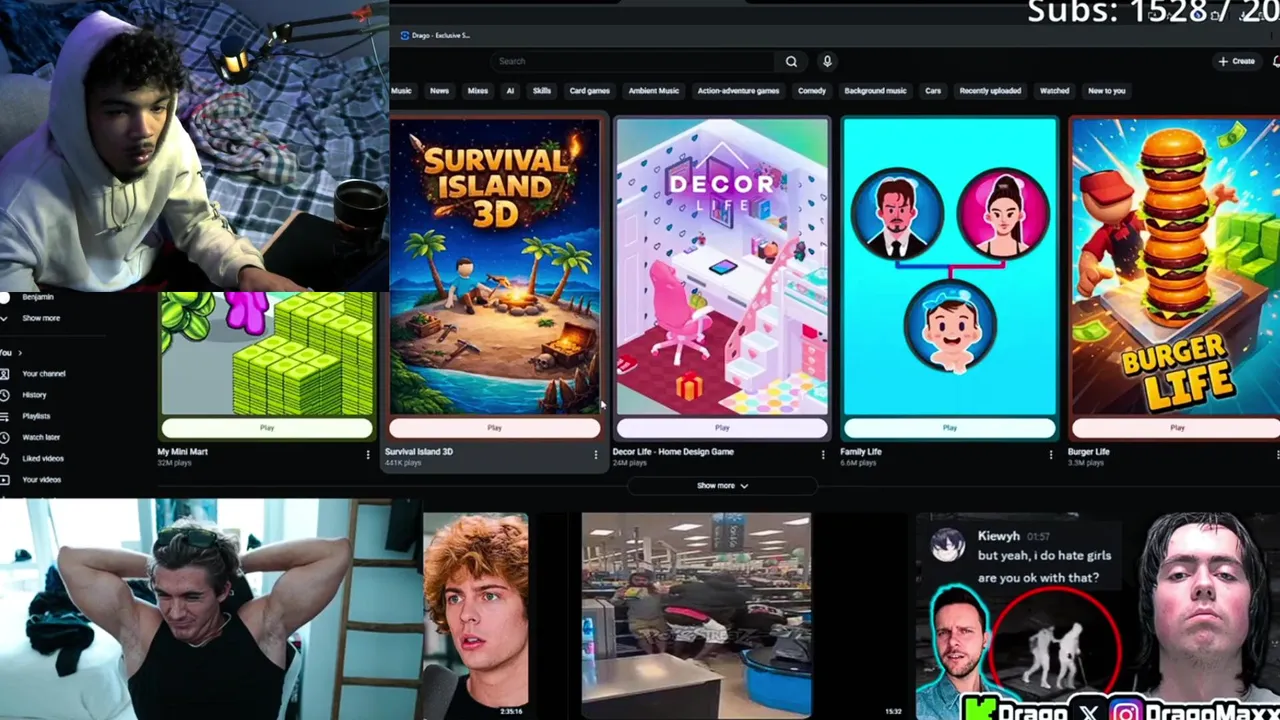Open the My Mini Mart thumbnail
The height and width of the screenshot is (720, 1280).
point(267,353)
